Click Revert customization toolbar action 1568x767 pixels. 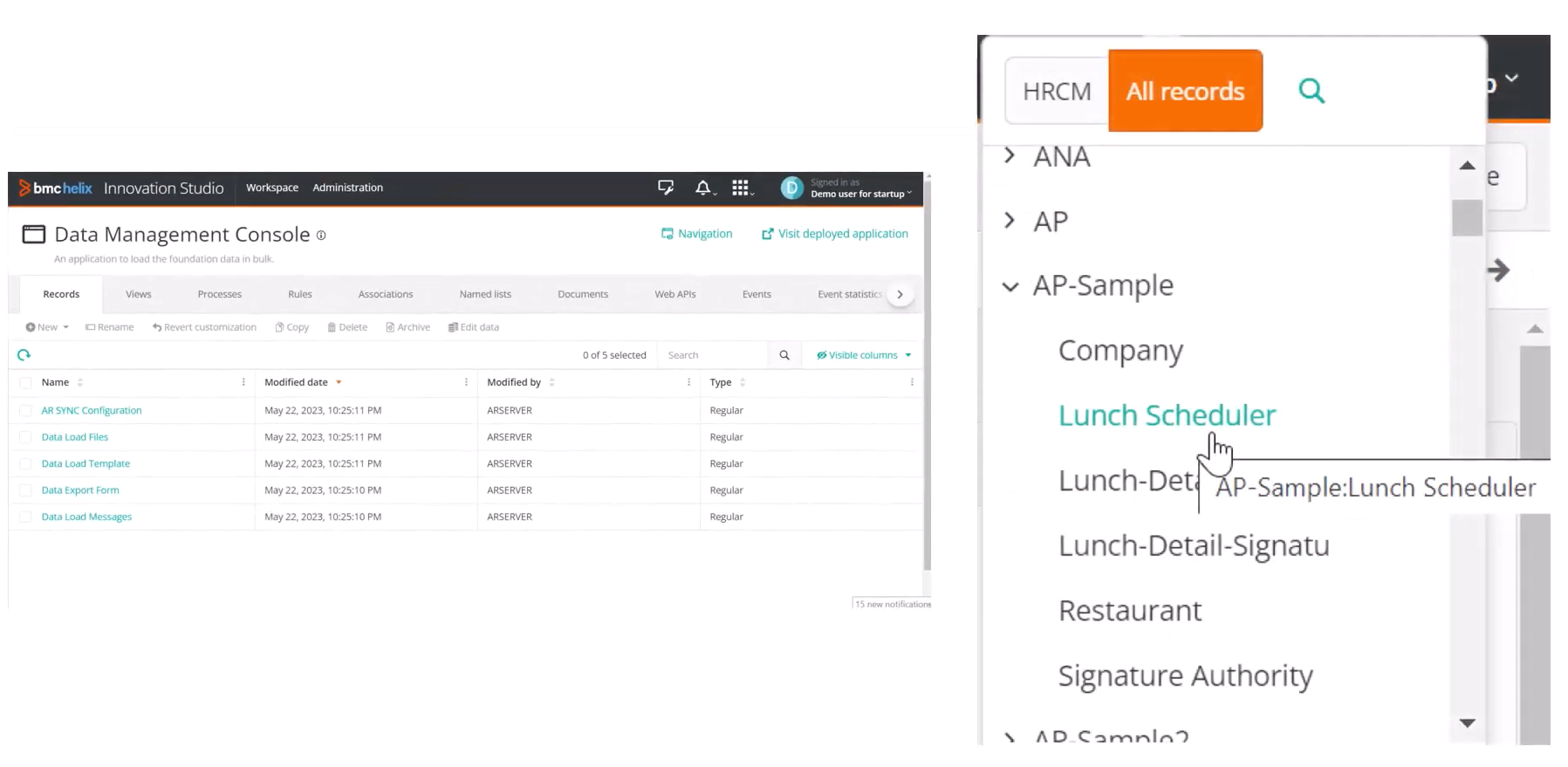204,327
